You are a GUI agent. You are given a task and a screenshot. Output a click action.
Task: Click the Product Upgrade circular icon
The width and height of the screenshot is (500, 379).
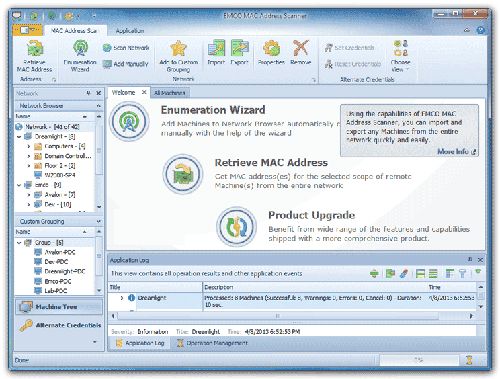(236, 227)
